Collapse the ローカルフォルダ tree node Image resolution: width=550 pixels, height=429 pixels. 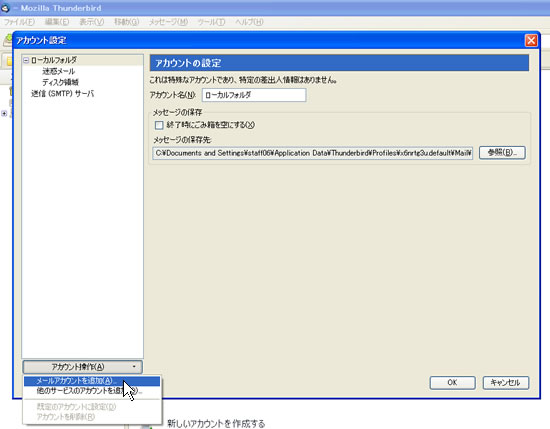pyautogui.click(x=26, y=60)
